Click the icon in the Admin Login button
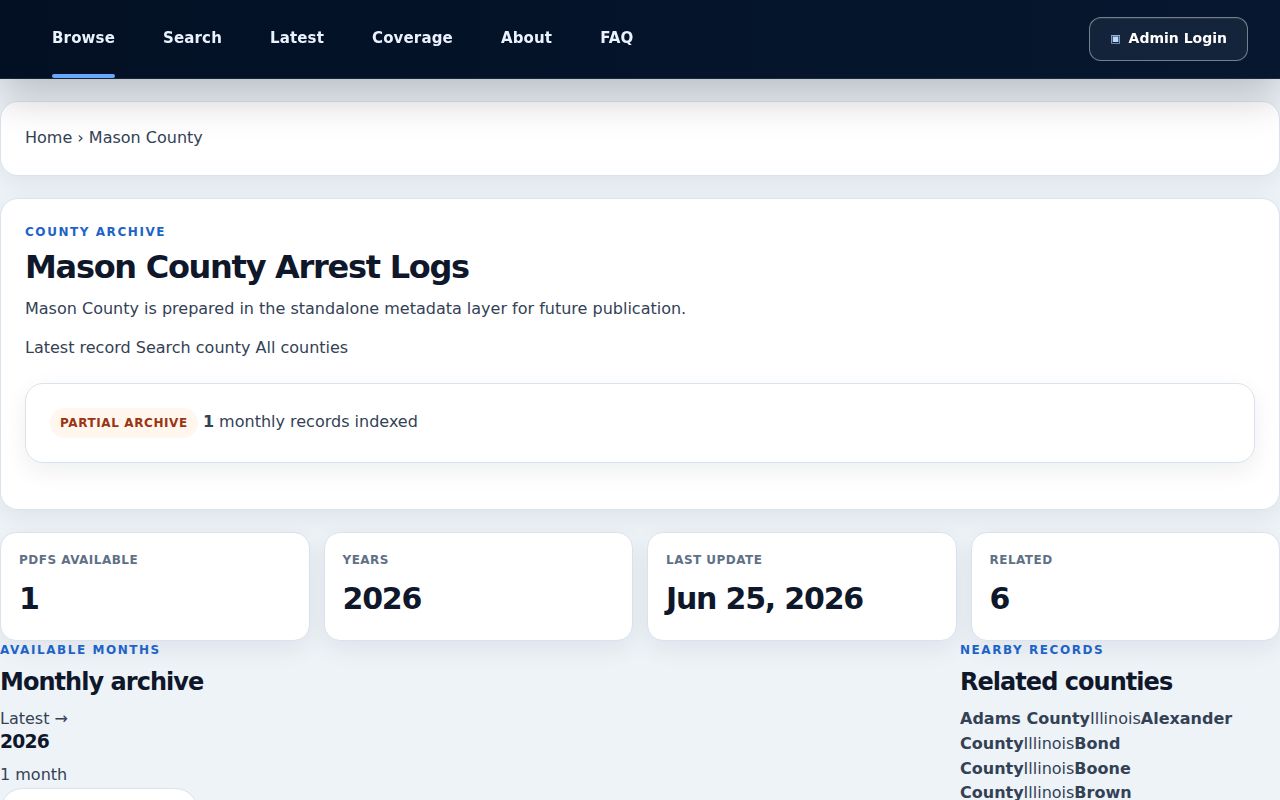 click(1115, 39)
